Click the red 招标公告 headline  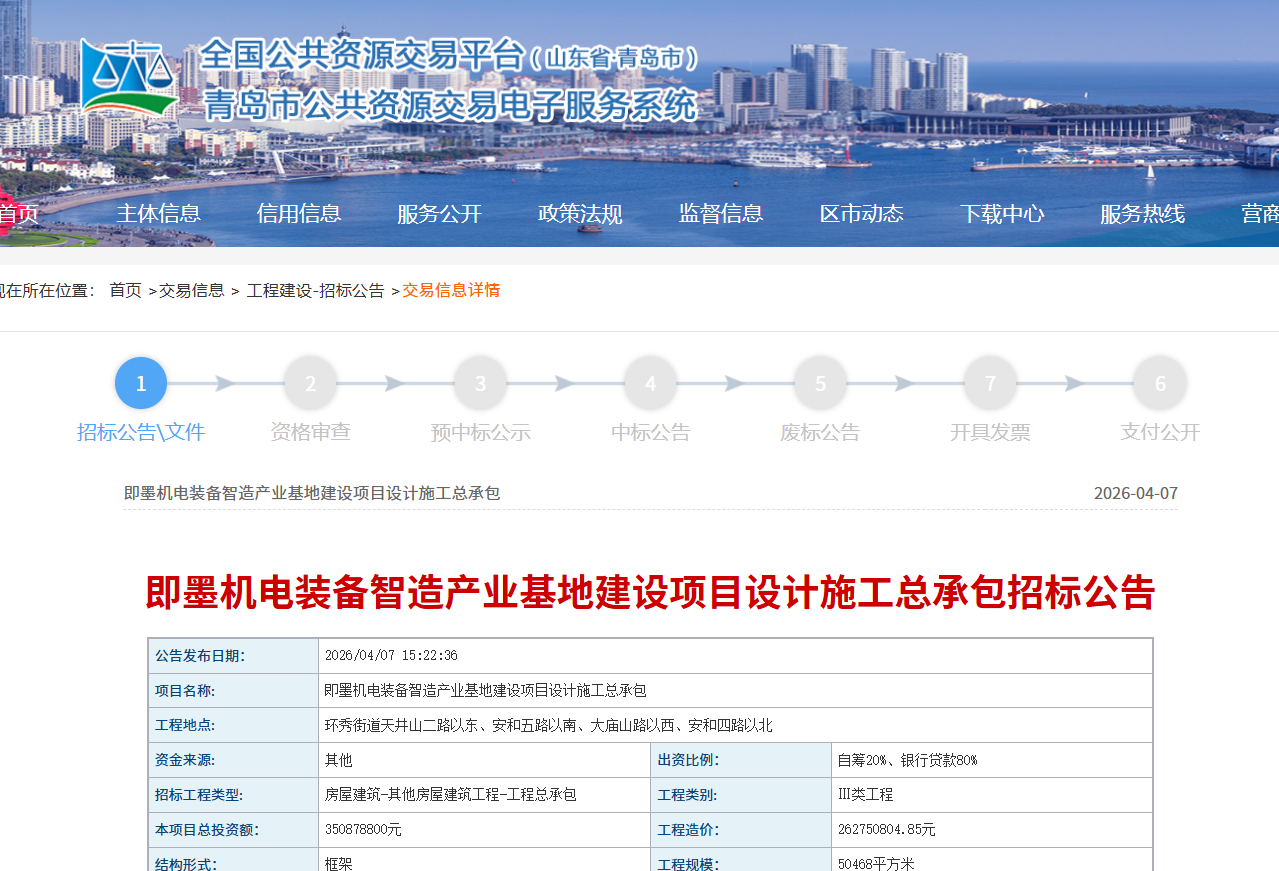tap(650, 592)
